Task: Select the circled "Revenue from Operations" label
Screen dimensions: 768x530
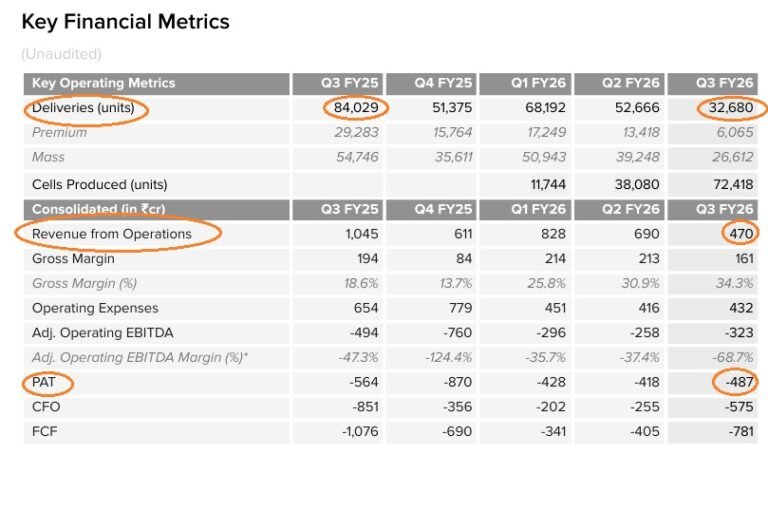Action: pos(112,234)
